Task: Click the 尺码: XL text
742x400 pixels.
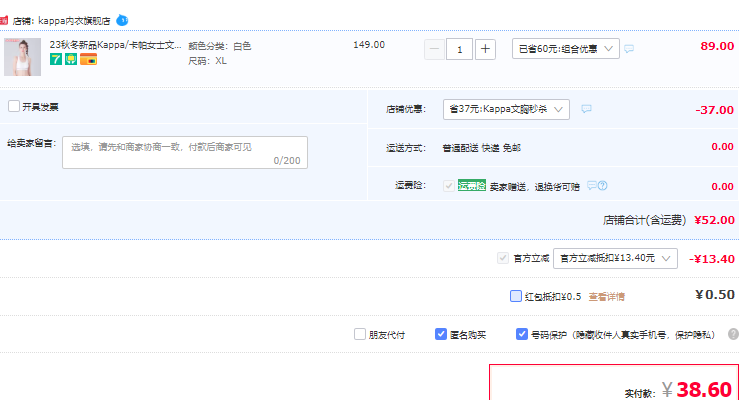Action: click(x=207, y=61)
